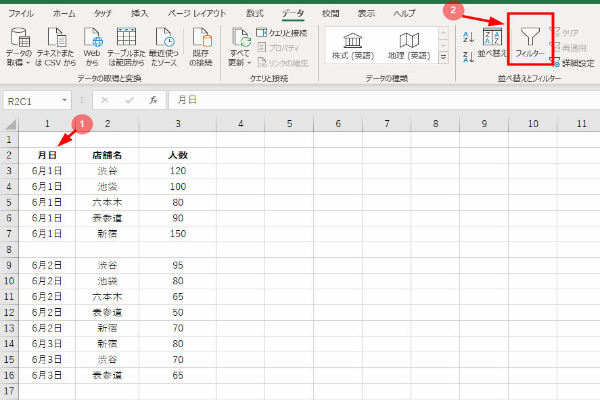Expand the data types gallery arrow
The width and height of the screenshot is (600, 400).
tap(444, 59)
